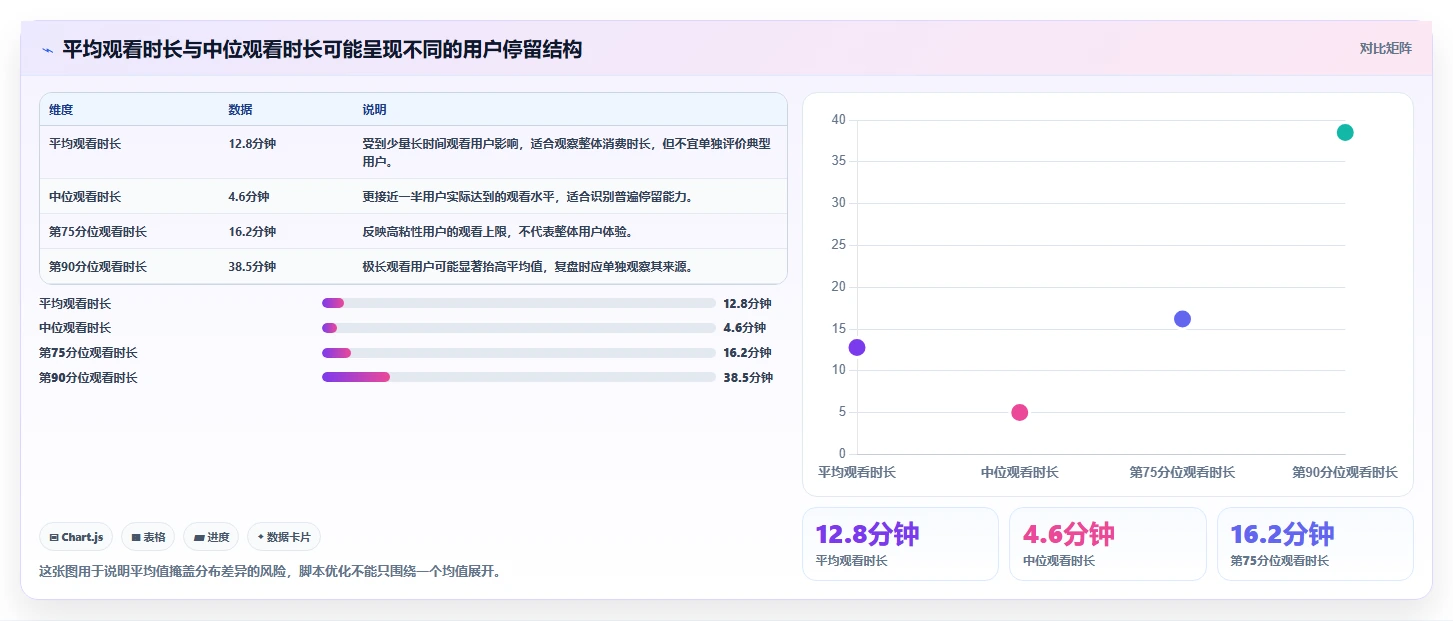The width and height of the screenshot is (1453, 621).
Task: Click the 平均观看时长 cell in the table
Action: [85, 144]
